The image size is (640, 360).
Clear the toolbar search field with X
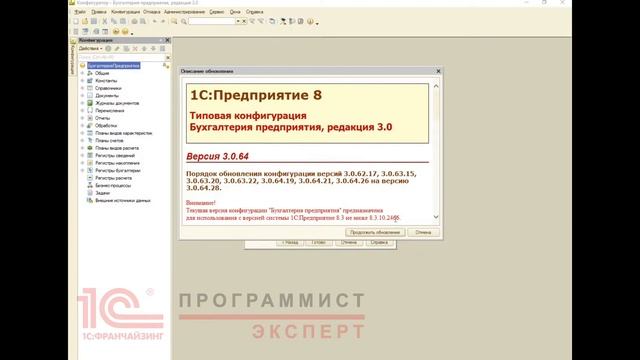point(244,21)
